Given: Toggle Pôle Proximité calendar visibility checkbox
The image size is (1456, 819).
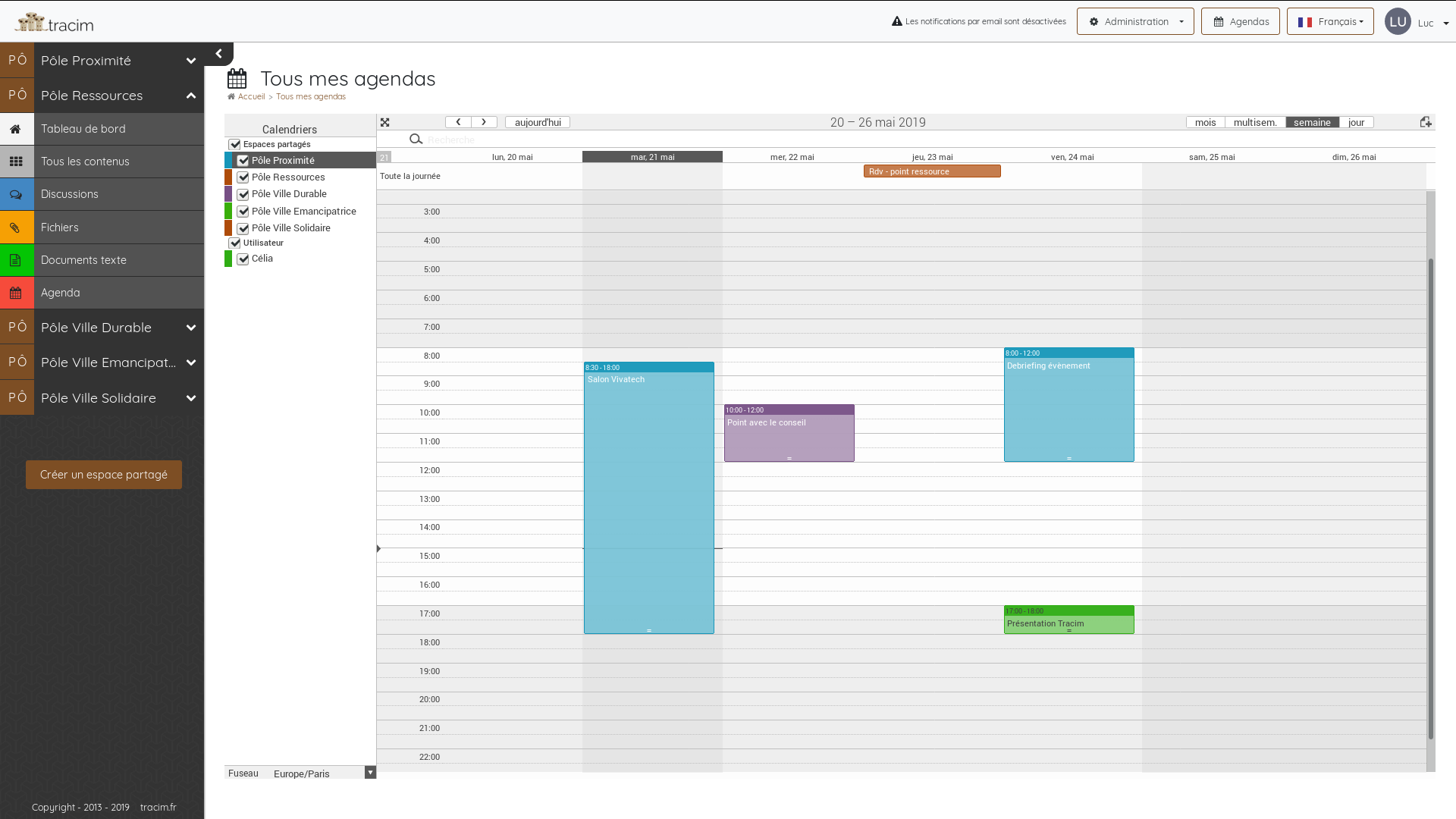Looking at the screenshot, I should 243,160.
